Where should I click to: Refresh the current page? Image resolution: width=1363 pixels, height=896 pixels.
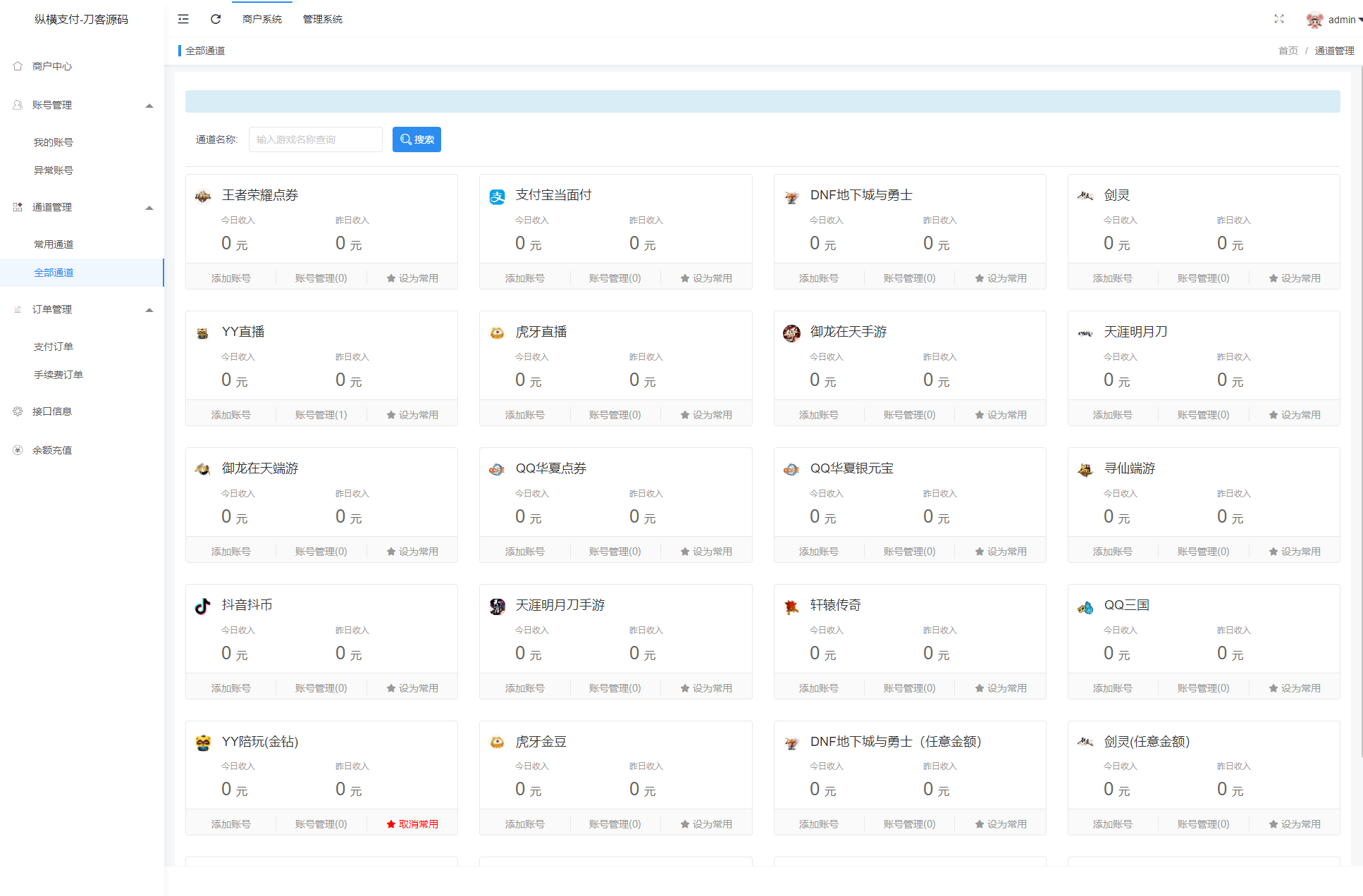pyautogui.click(x=216, y=19)
